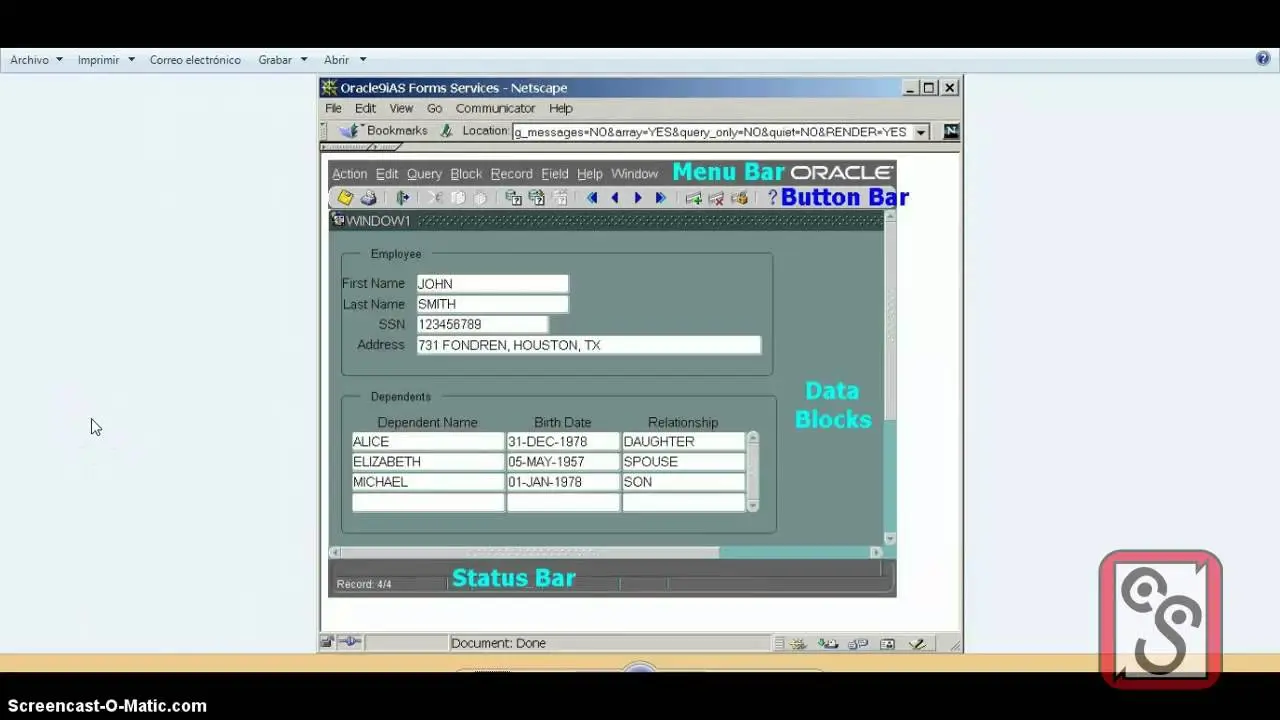1280x720 pixels.
Task: Click the down arrow of the Dependents scrollbar
Action: coord(753,506)
